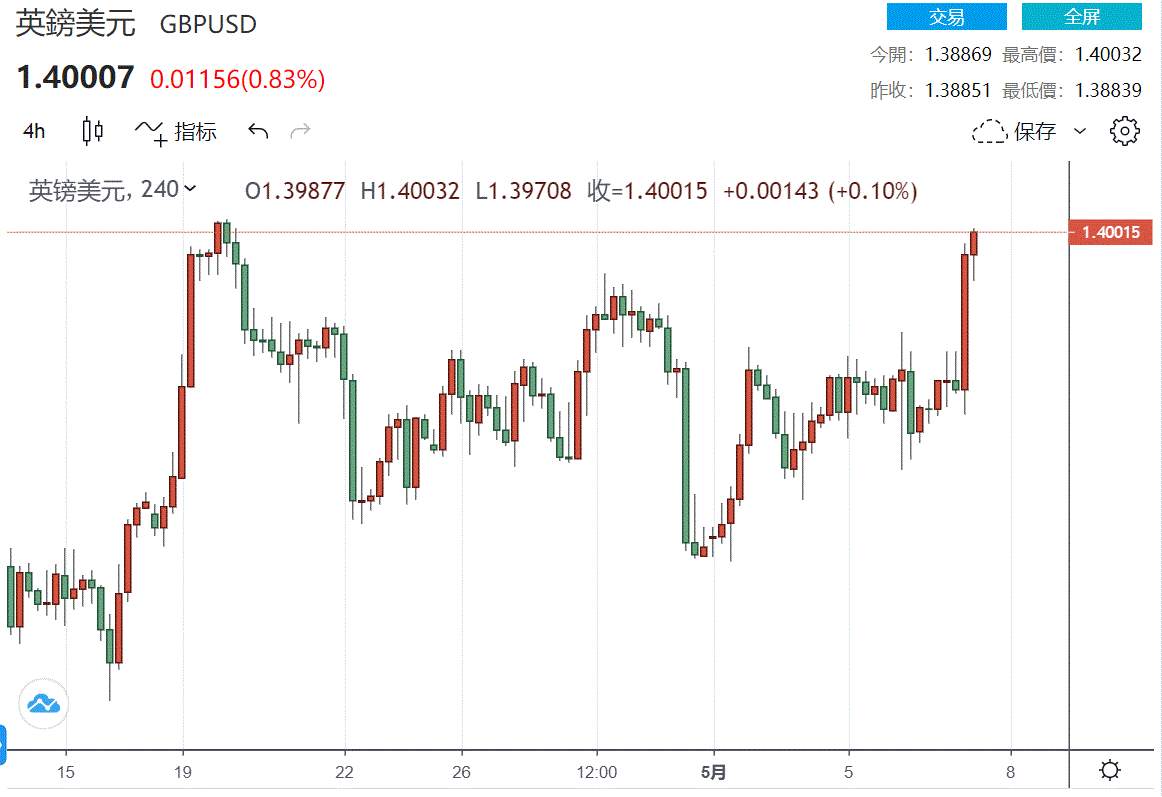
Task: Expand the dropdown arrow next to 保存
Action: click(x=1080, y=131)
